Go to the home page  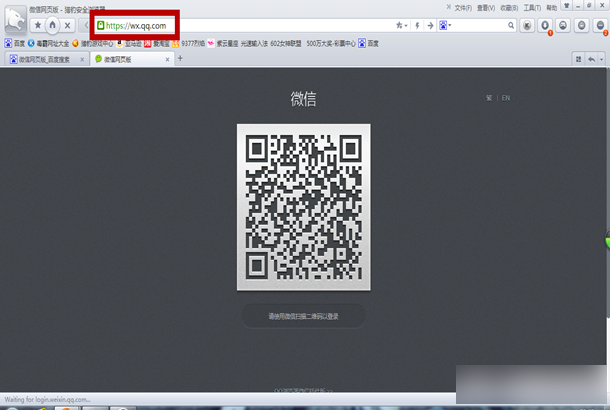53,25
